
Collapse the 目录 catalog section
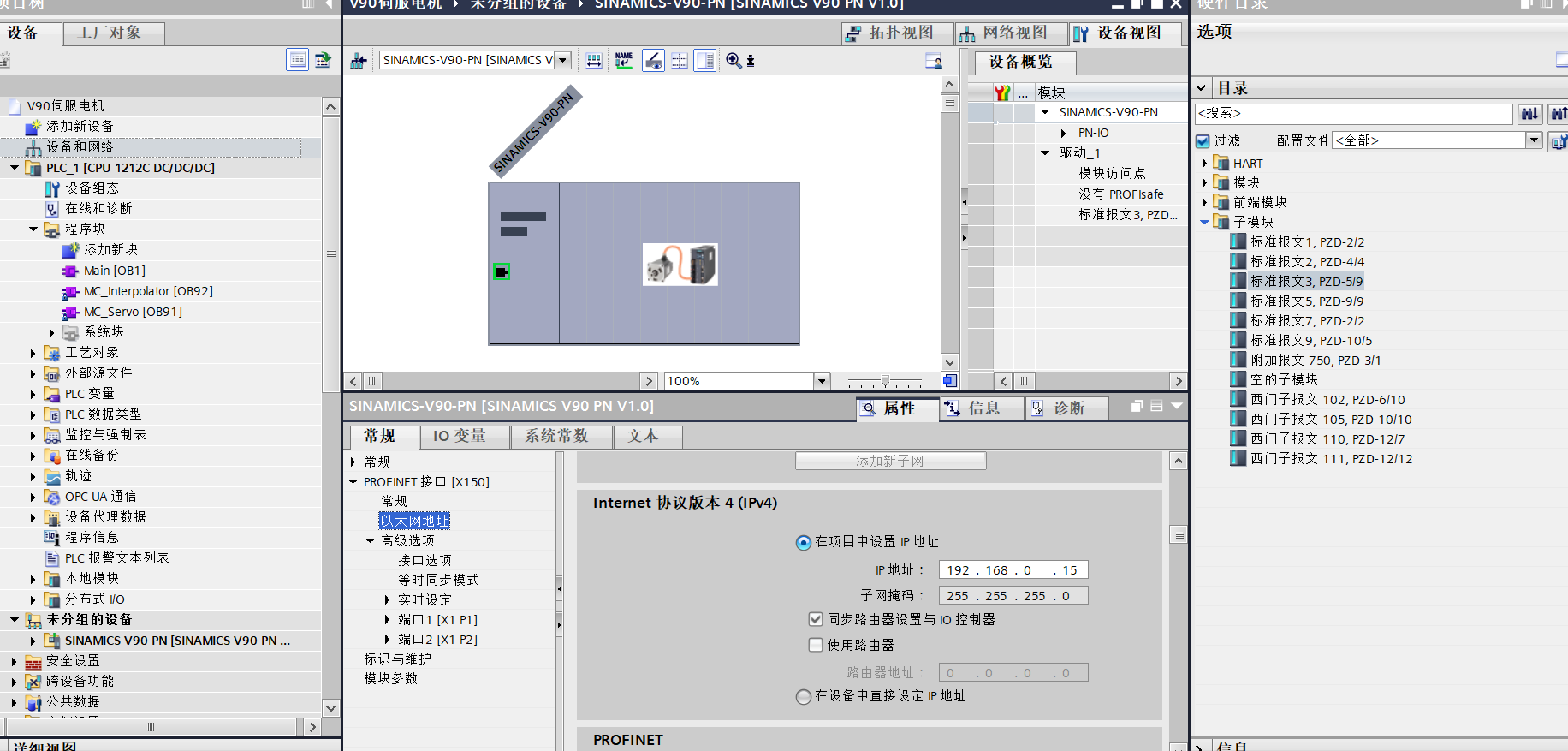pyautogui.click(x=1202, y=88)
